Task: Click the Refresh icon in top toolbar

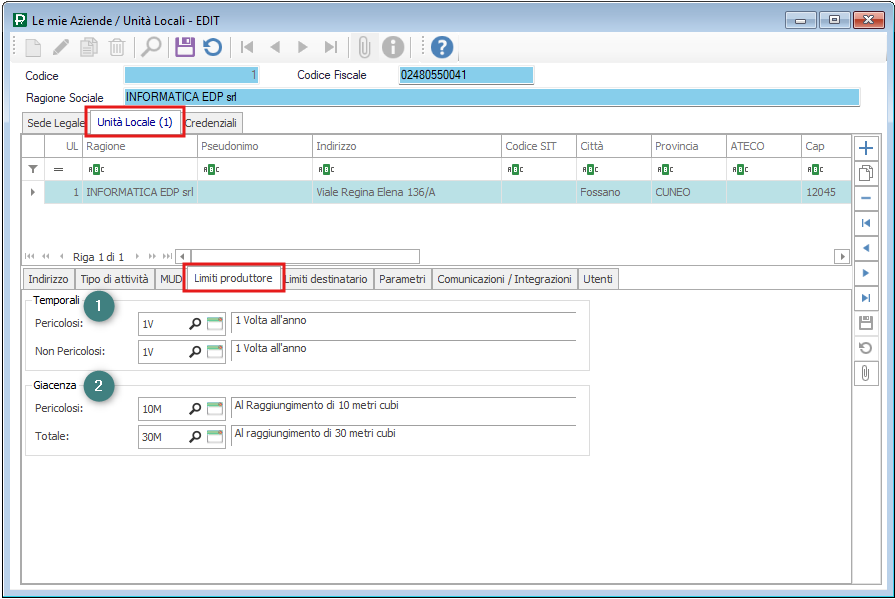Action: (x=212, y=47)
